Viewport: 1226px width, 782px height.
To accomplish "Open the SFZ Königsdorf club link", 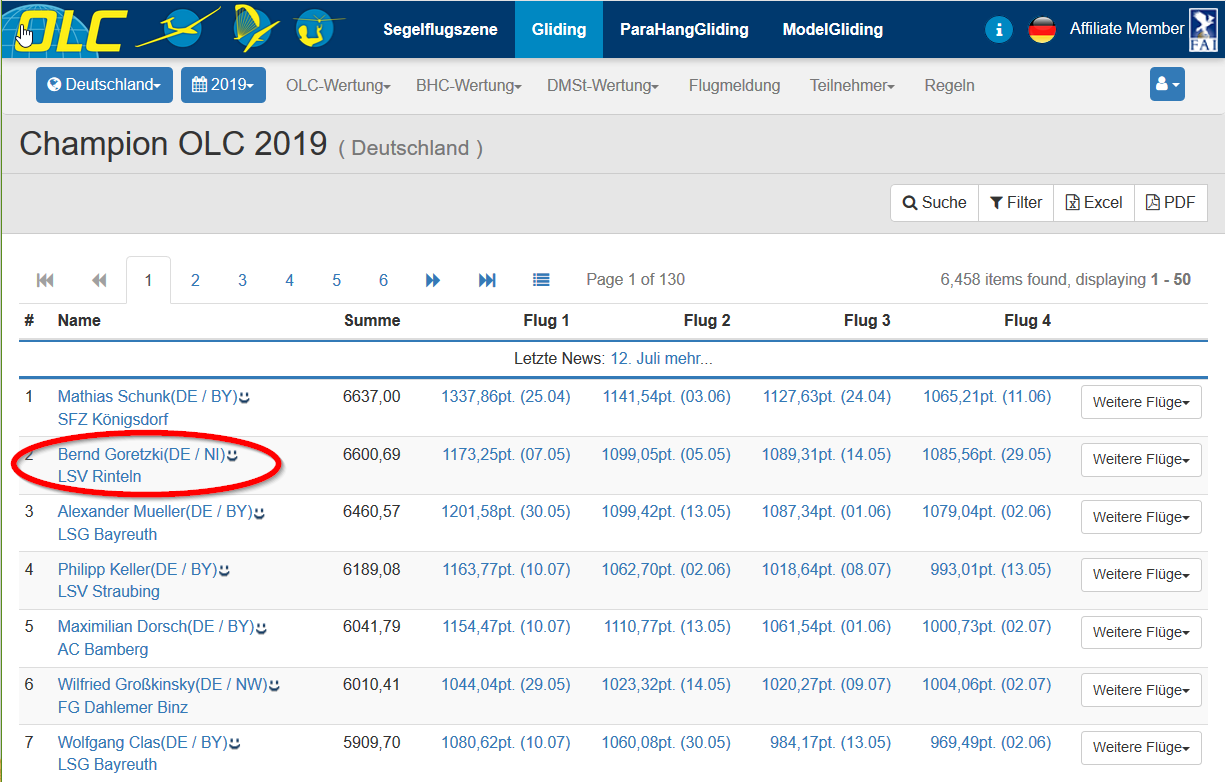I will point(113,419).
